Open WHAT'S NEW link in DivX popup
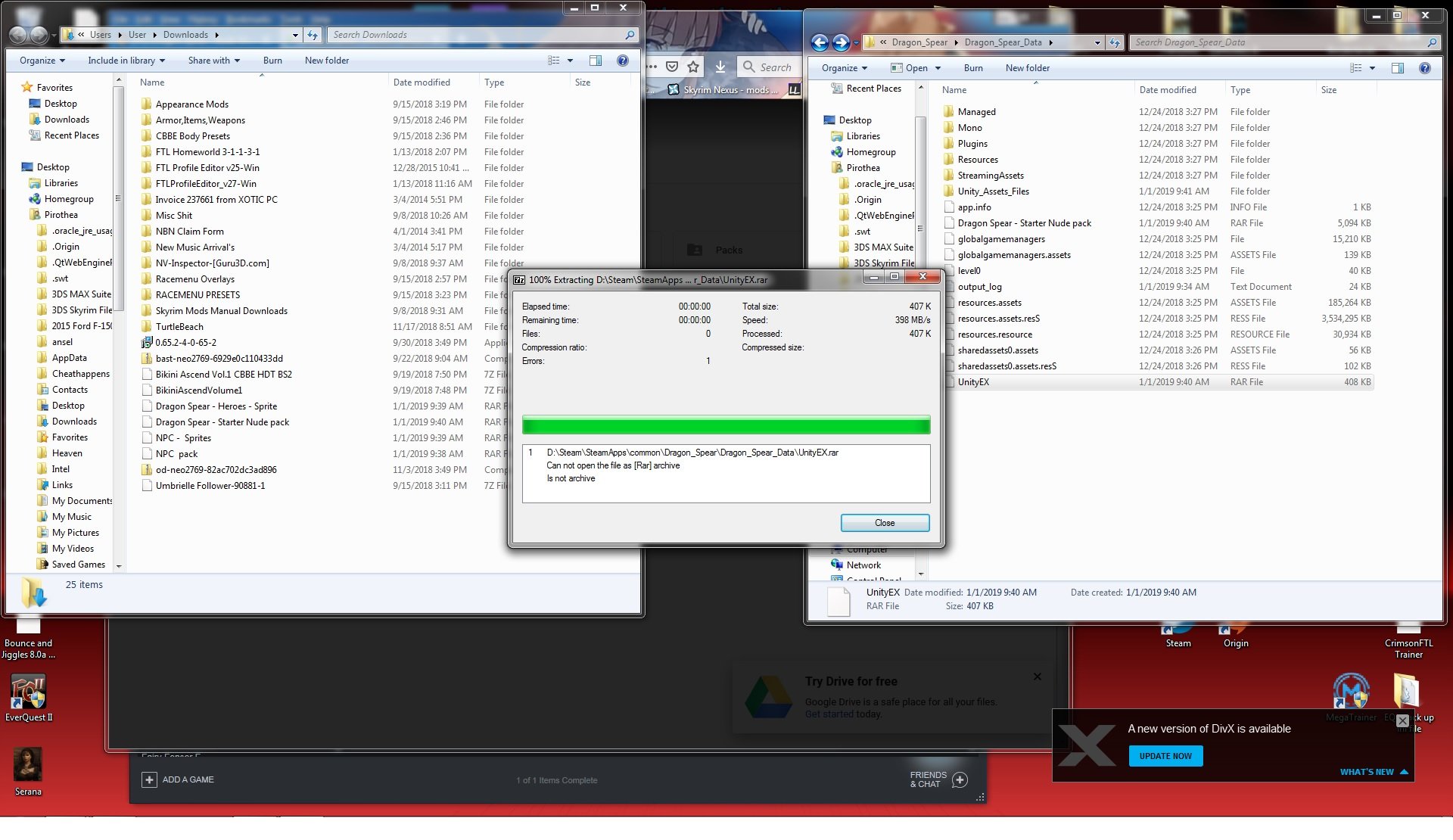 (x=1374, y=772)
